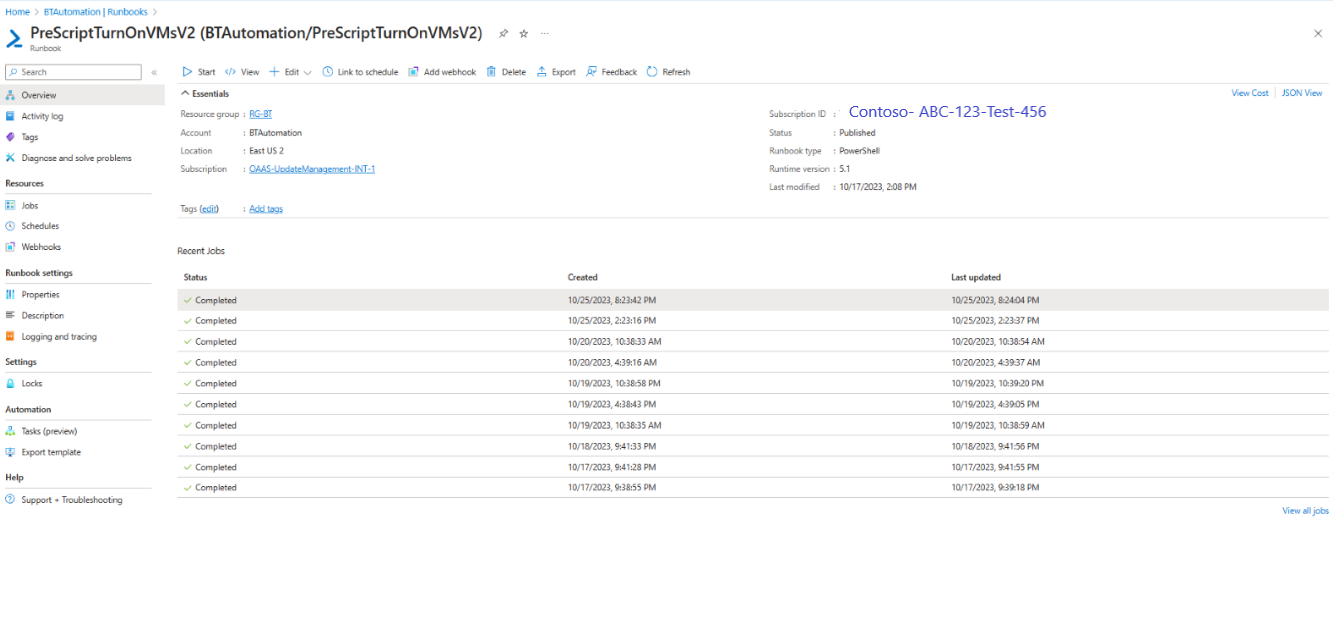Click the Webhooks sidebar icon

tap(11, 247)
